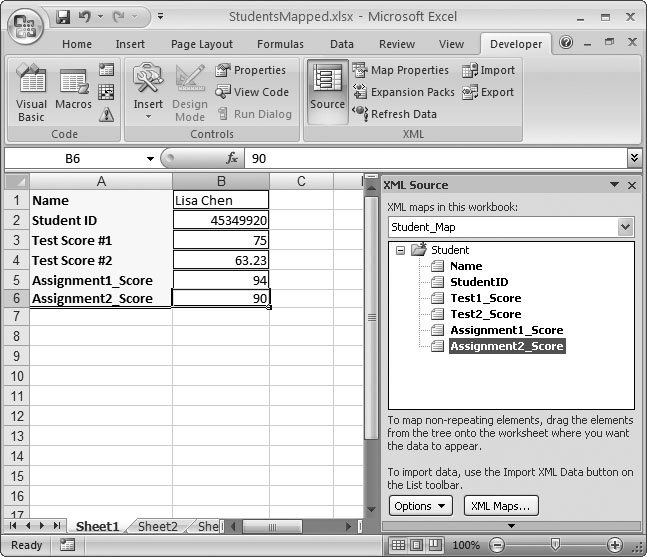
Task: Select the Test2_Score element in tree
Action: point(485,314)
